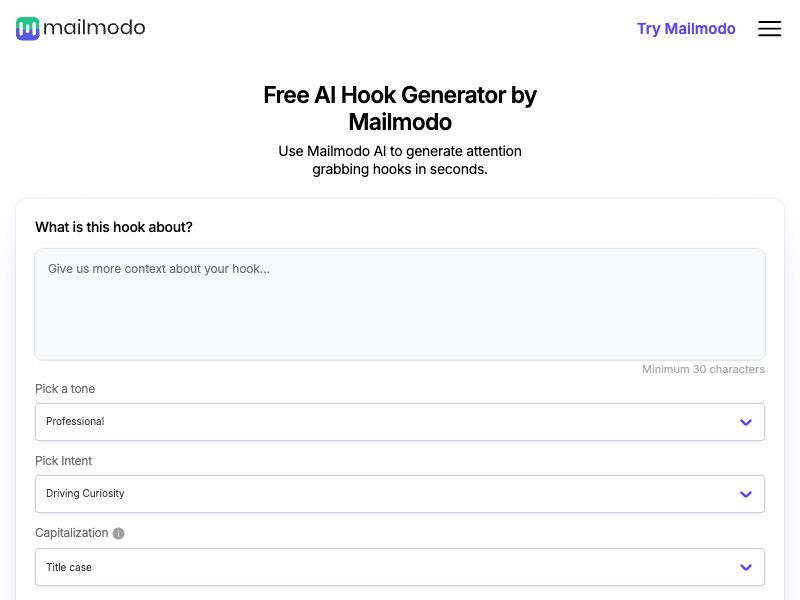Click the Try Mailmodo link

pyautogui.click(x=686, y=29)
